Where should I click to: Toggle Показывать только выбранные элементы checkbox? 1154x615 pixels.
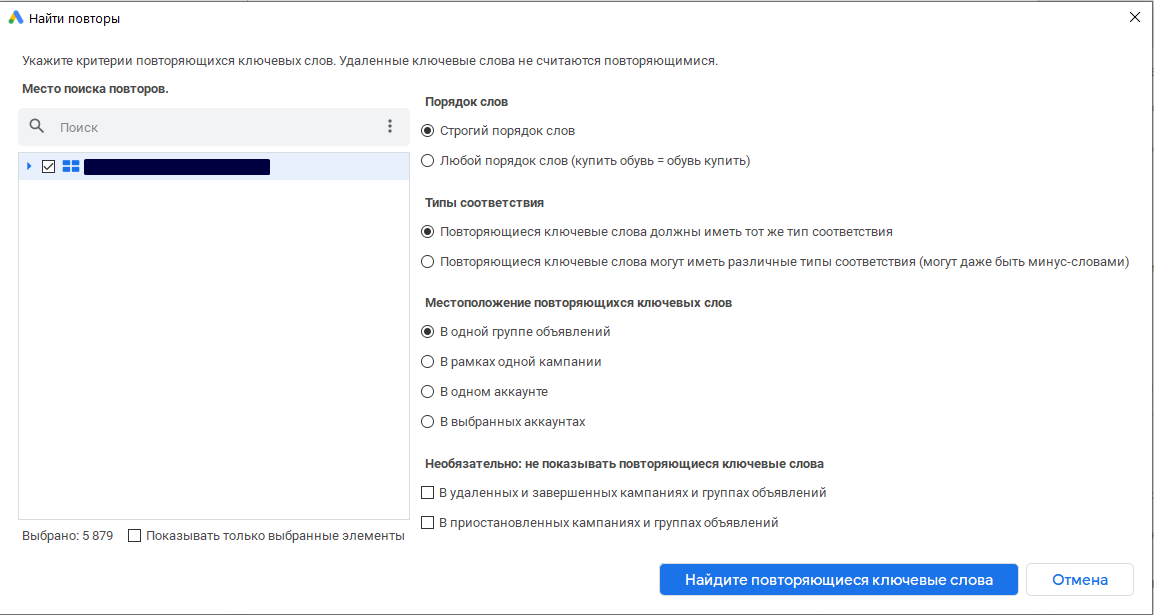coord(135,536)
